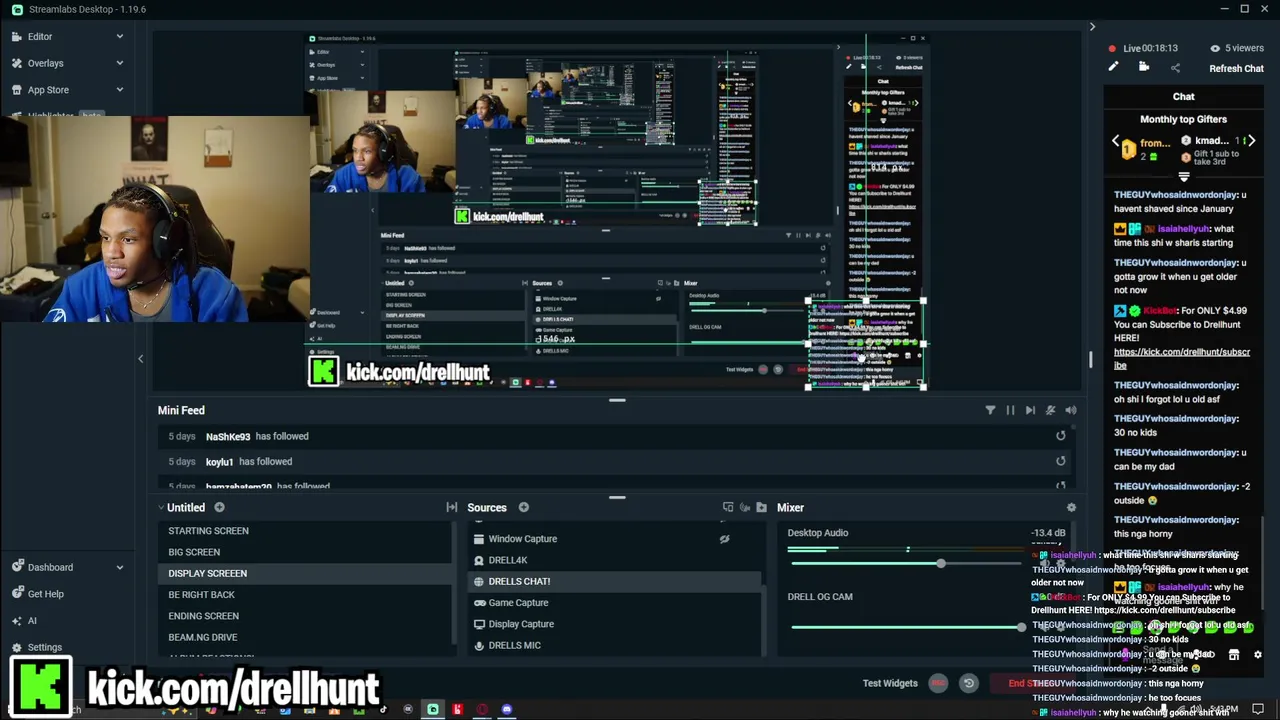Replay the NaShKe93 follow alert
Screen dimensions: 1280x720
point(1061,436)
